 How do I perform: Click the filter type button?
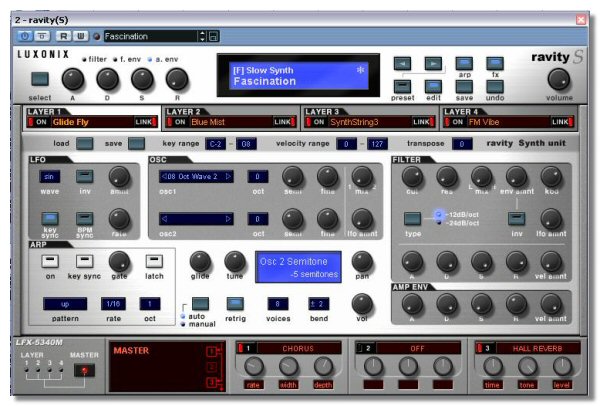(412, 219)
